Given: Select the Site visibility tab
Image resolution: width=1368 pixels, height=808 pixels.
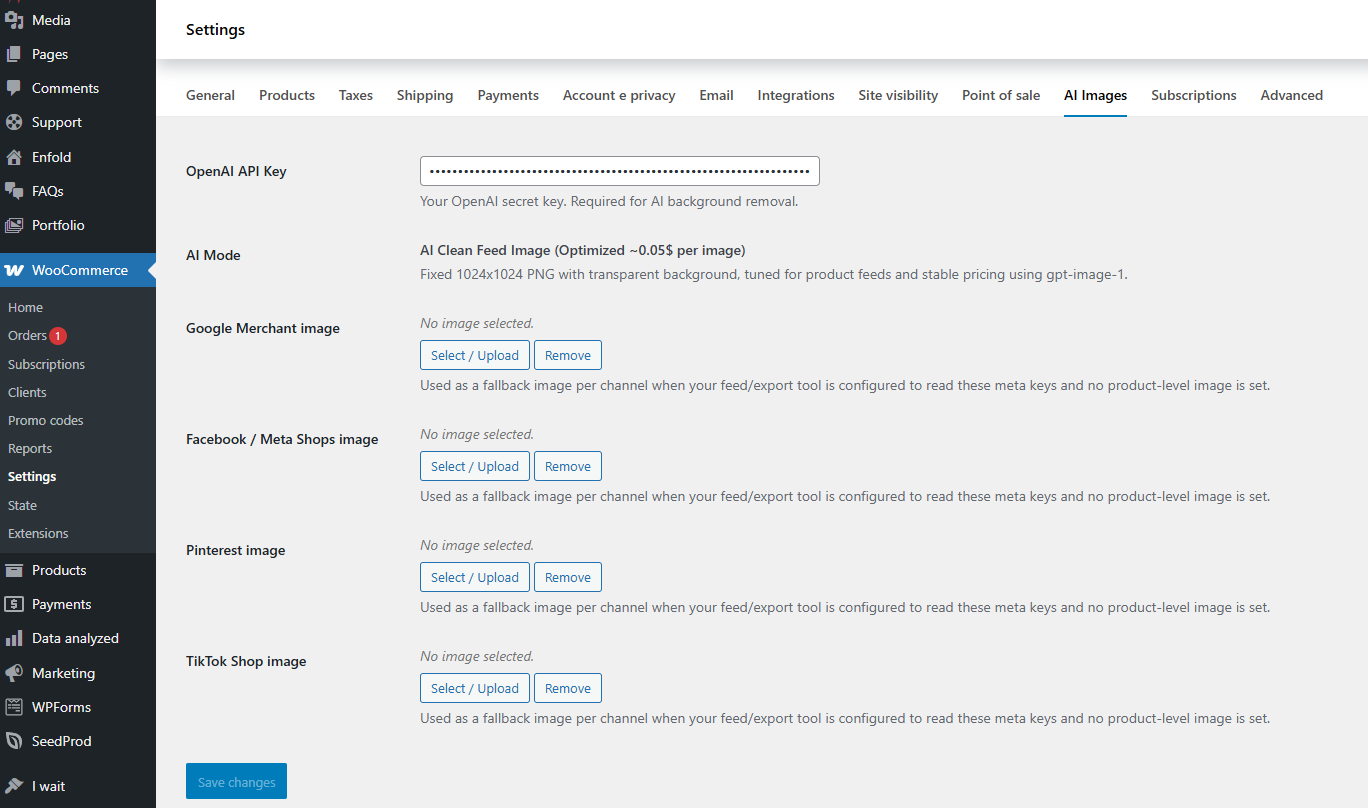Looking at the screenshot, I should click(x=898, y=95).
